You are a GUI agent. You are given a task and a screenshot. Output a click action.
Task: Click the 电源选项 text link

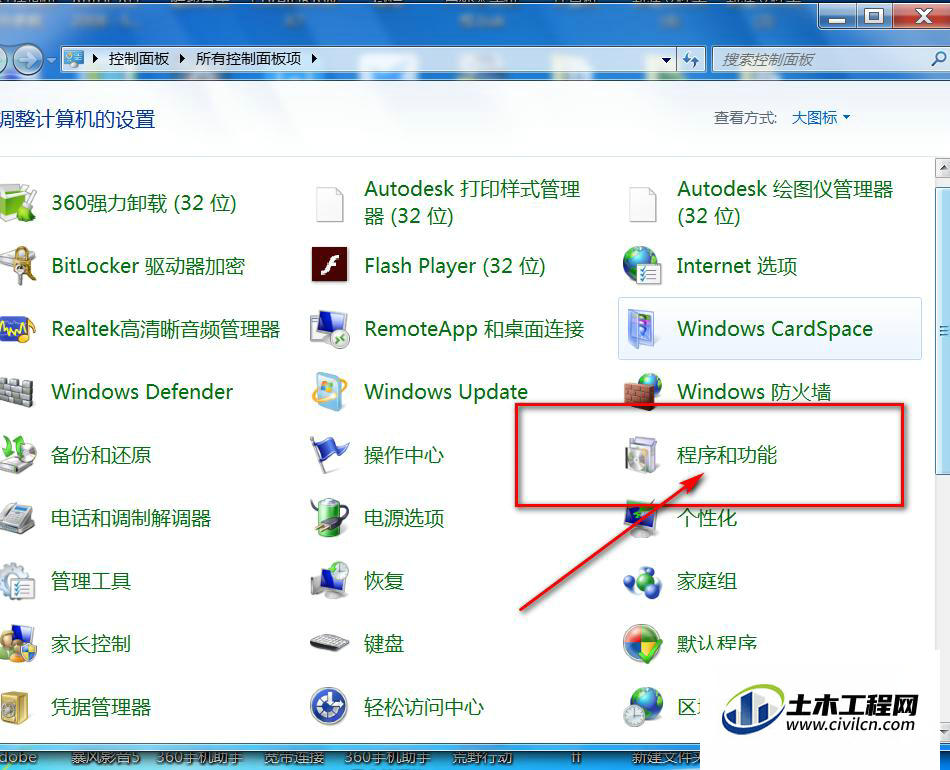coord(404,517)
